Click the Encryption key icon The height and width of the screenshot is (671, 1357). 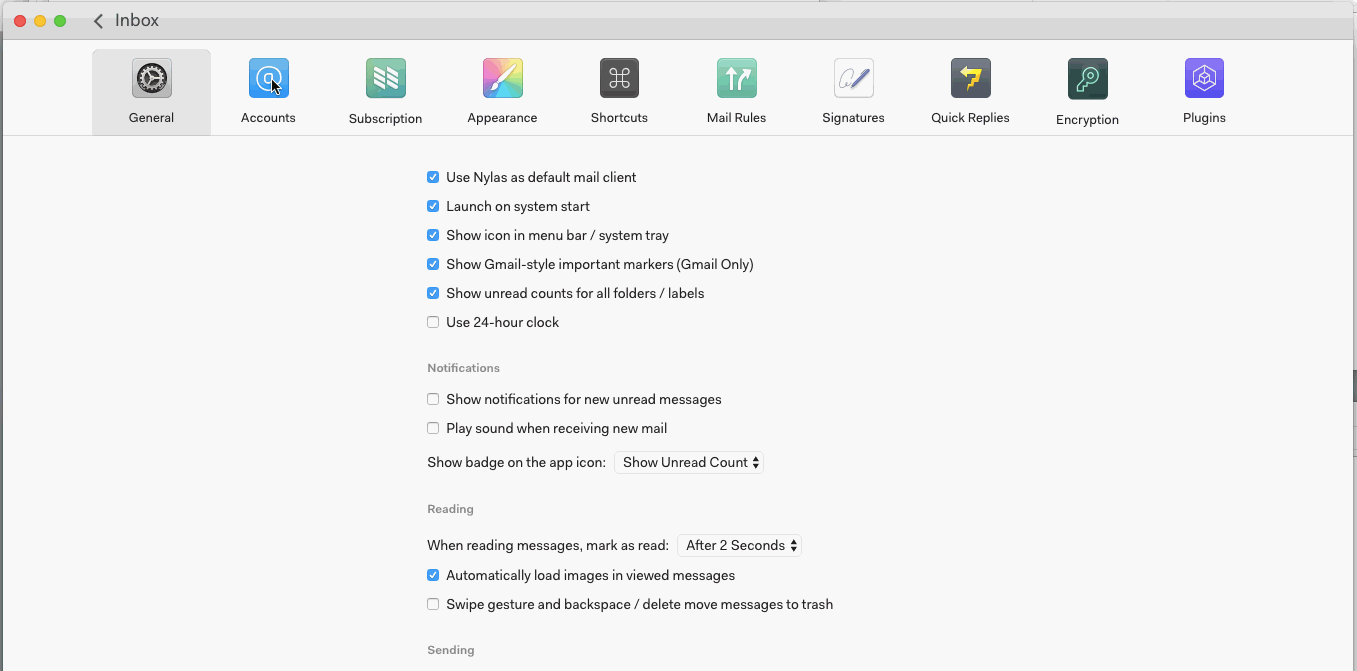click(1087, 79)
